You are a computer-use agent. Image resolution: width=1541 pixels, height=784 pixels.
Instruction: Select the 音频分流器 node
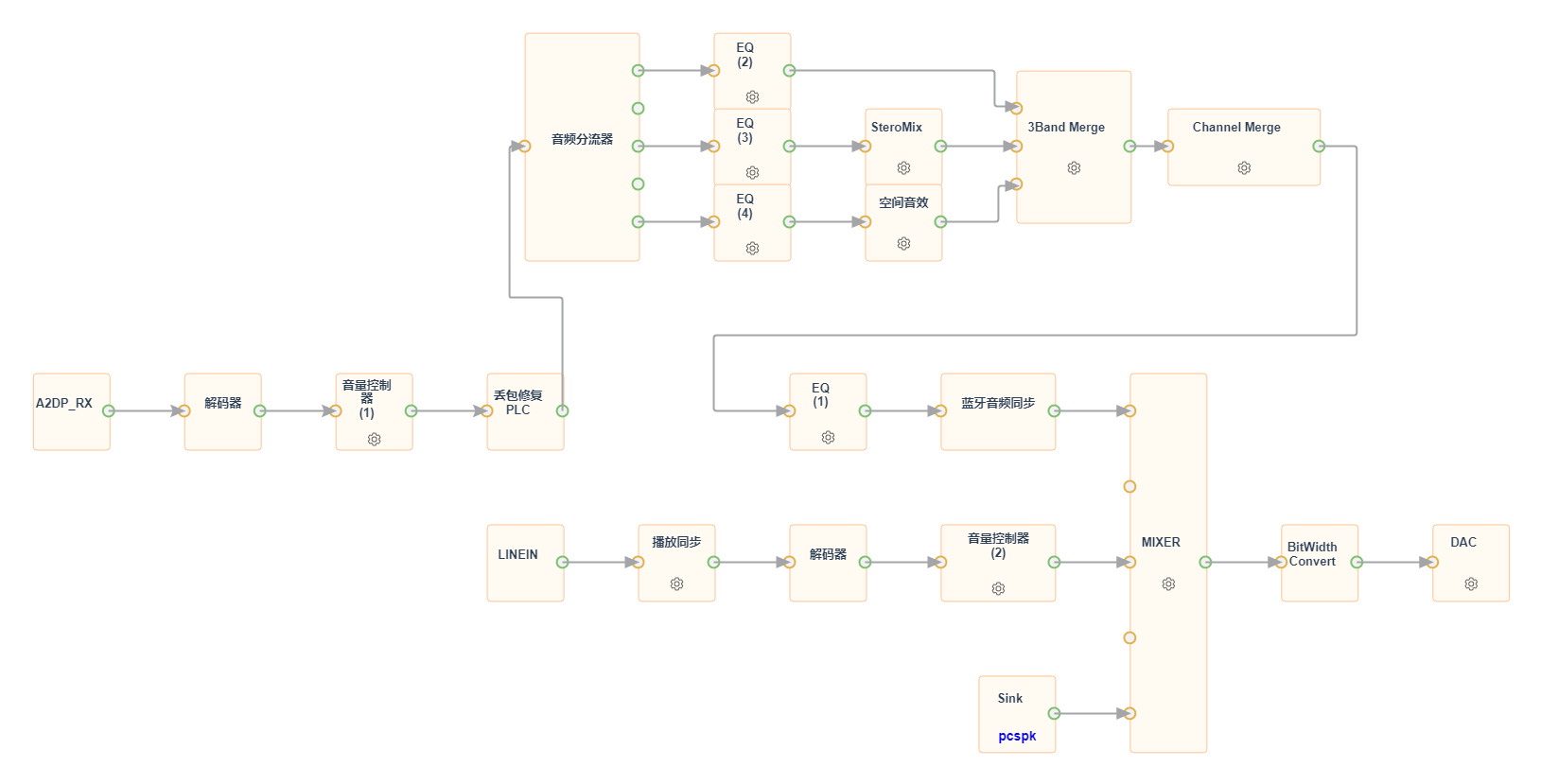(583, 147)
